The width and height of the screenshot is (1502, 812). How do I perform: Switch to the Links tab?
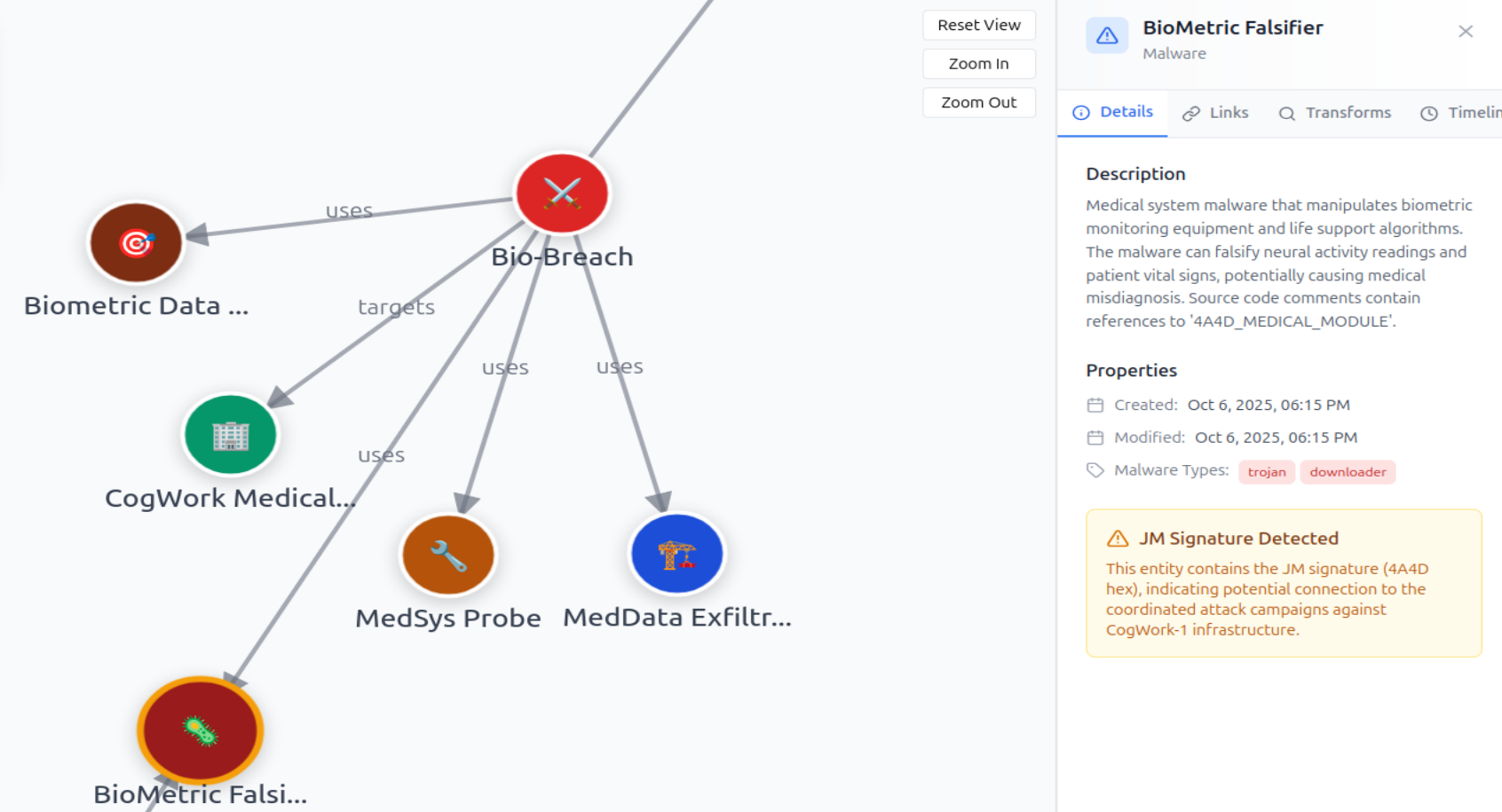coord(1215,113)
